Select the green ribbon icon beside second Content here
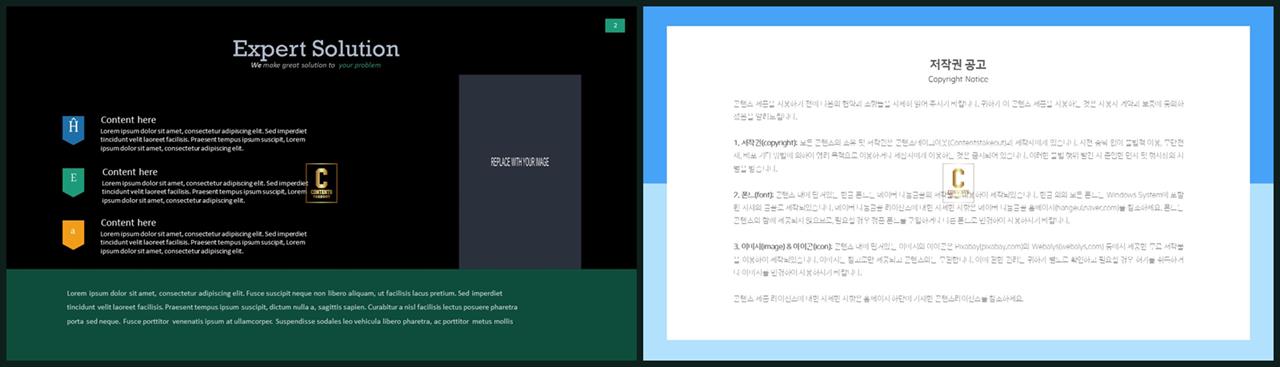The width and height of the screenshot is (1280, 367). click(x=73, y=181)
